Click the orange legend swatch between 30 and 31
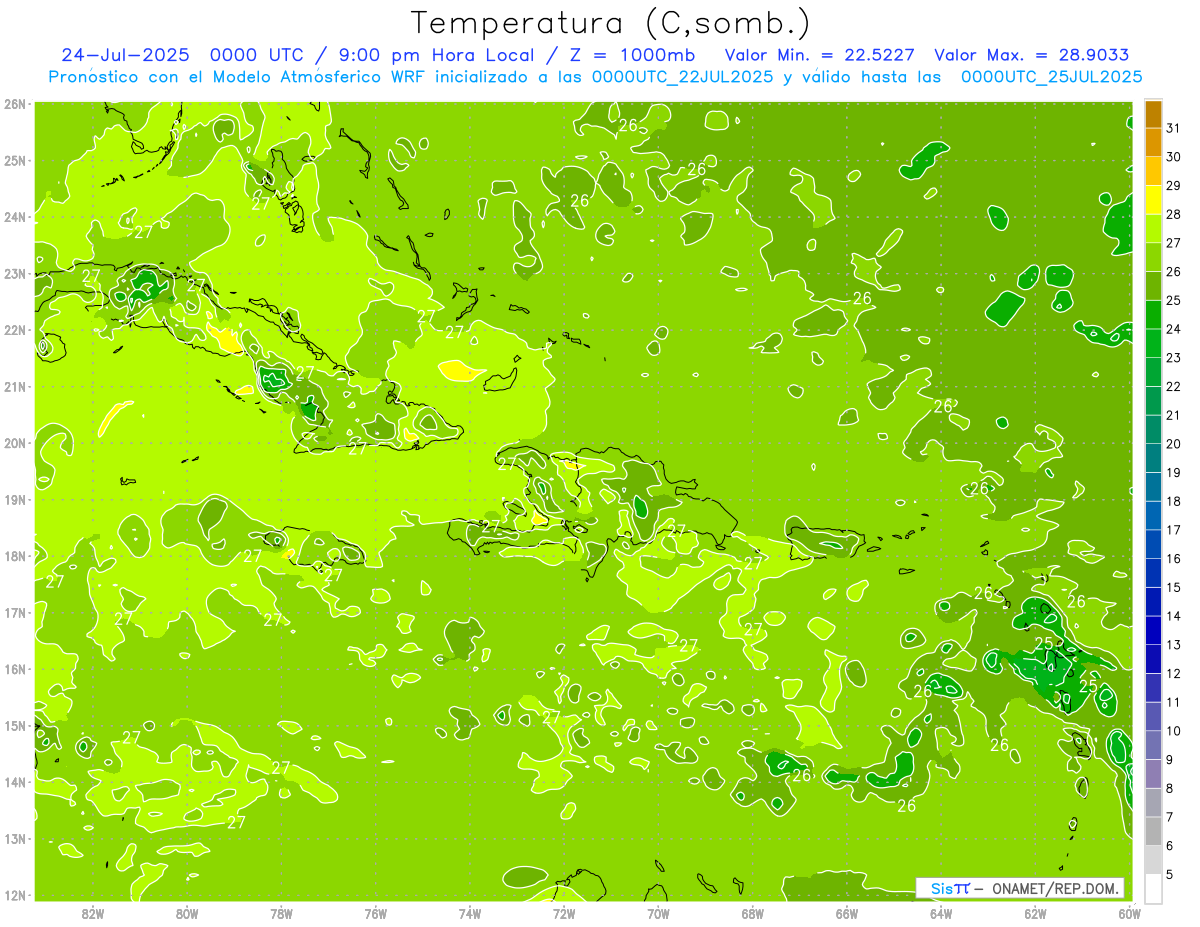 click(x=1153, y=142)
